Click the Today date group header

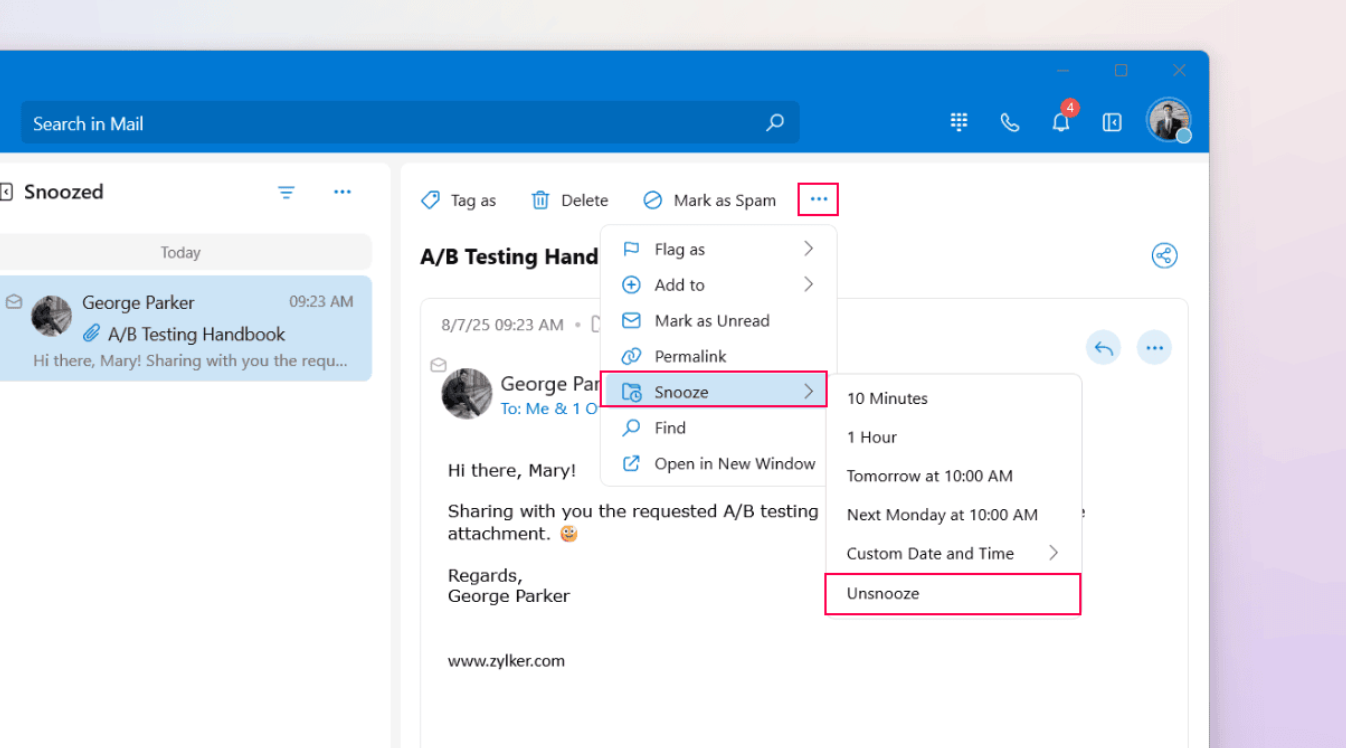tap(181, 252)
